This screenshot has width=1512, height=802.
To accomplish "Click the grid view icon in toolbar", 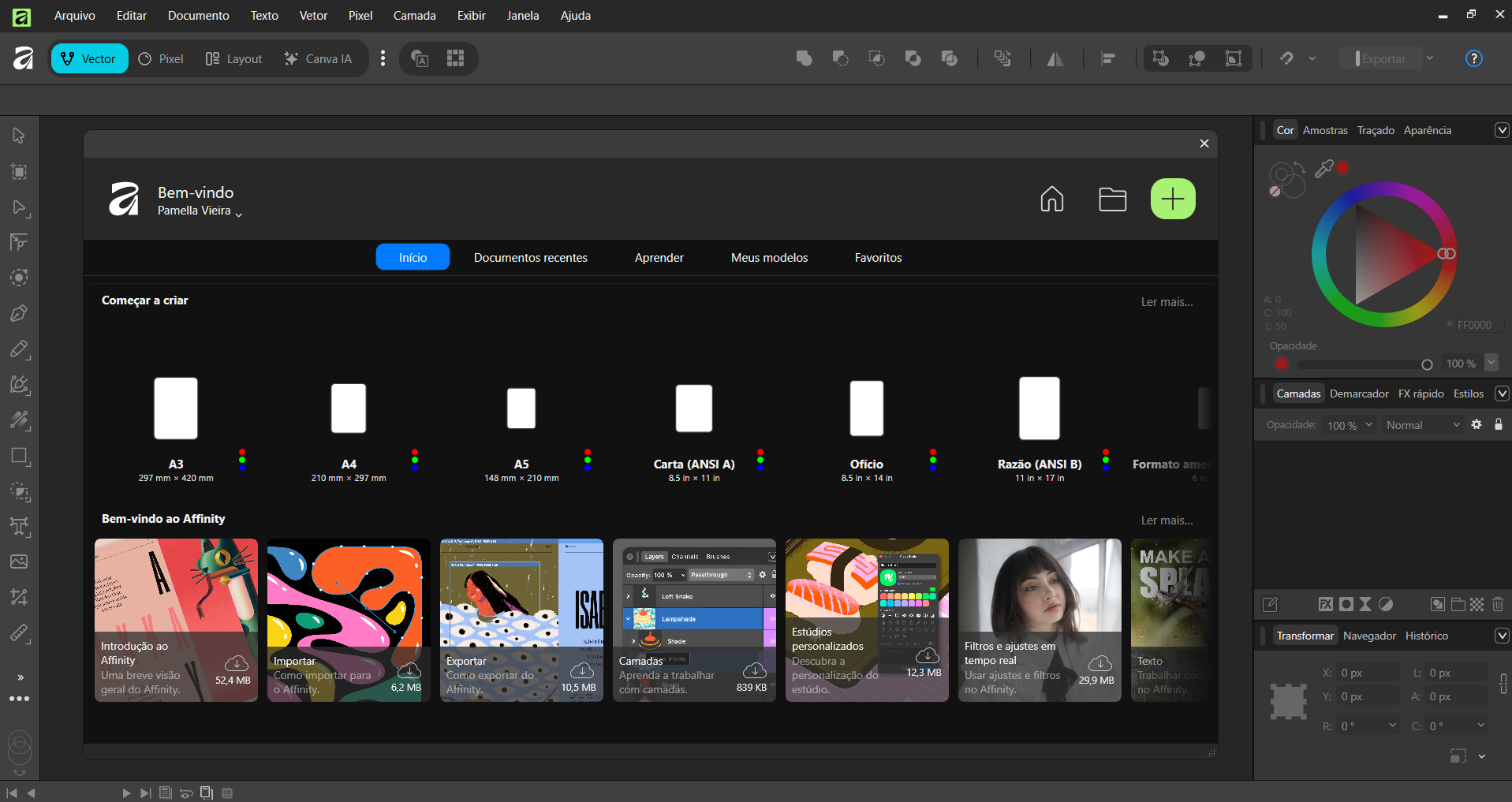I will click(x=455, y=58).
